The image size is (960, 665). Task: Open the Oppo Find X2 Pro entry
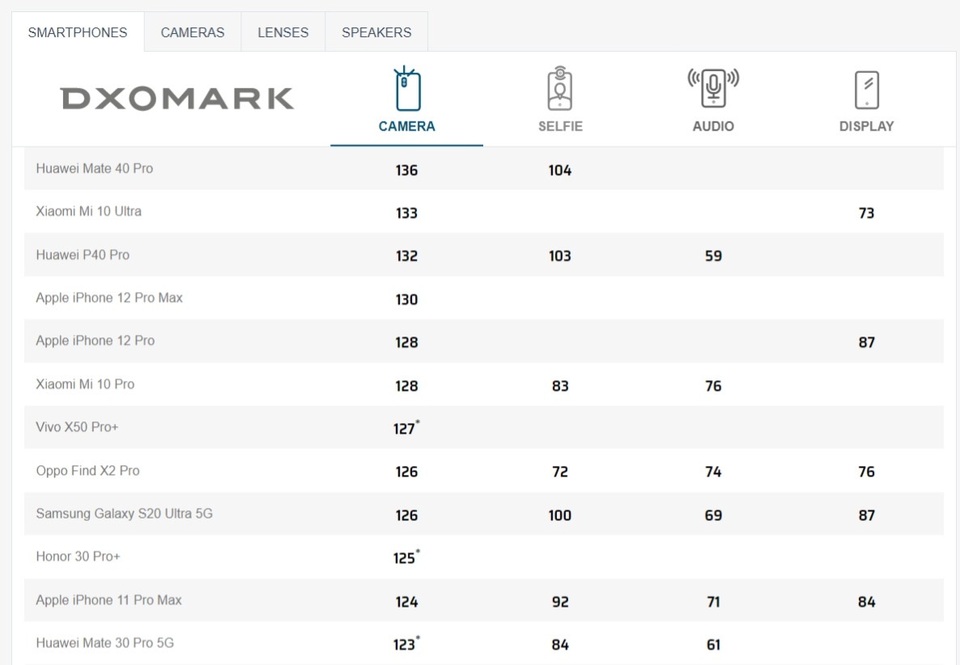pos(88,471)
